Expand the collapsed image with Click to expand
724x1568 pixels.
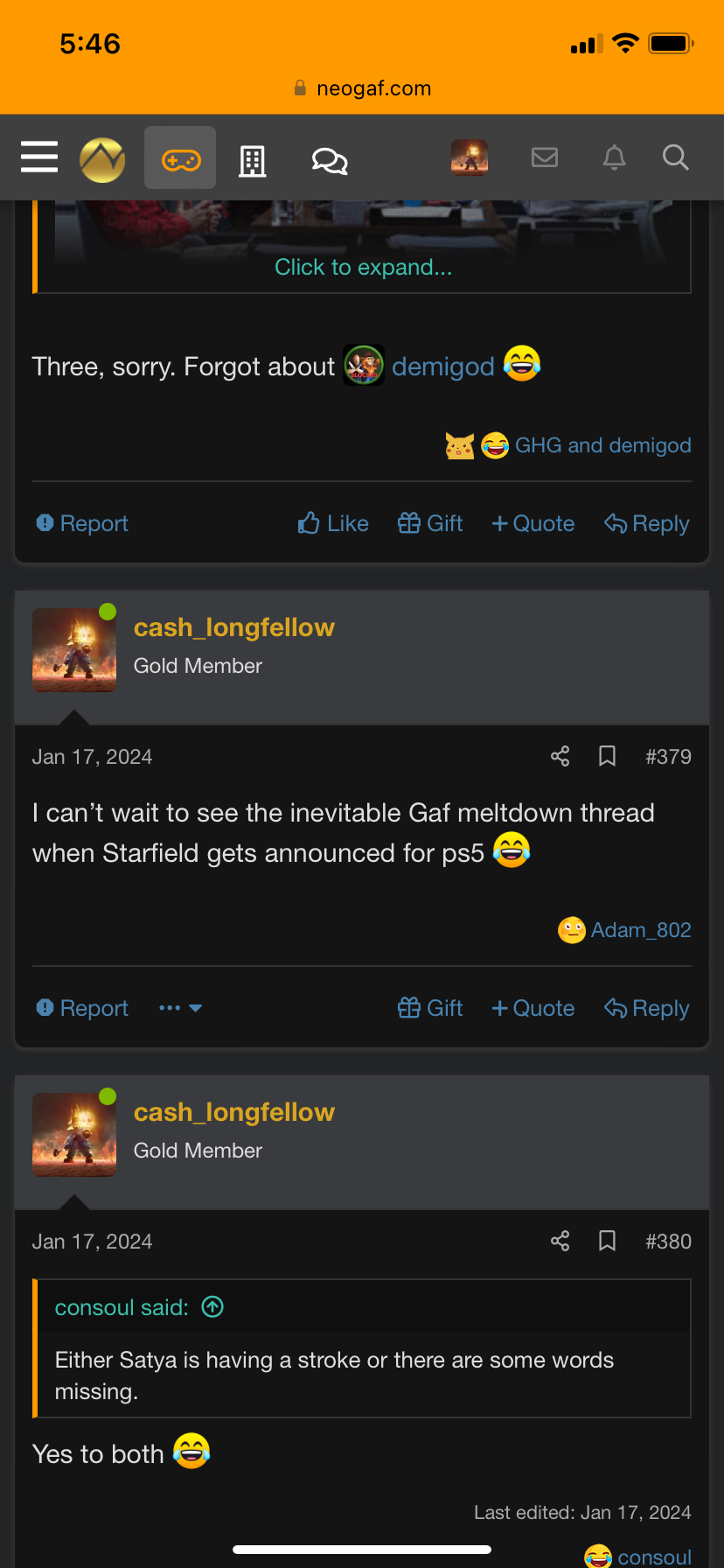(x=364, y=267)
